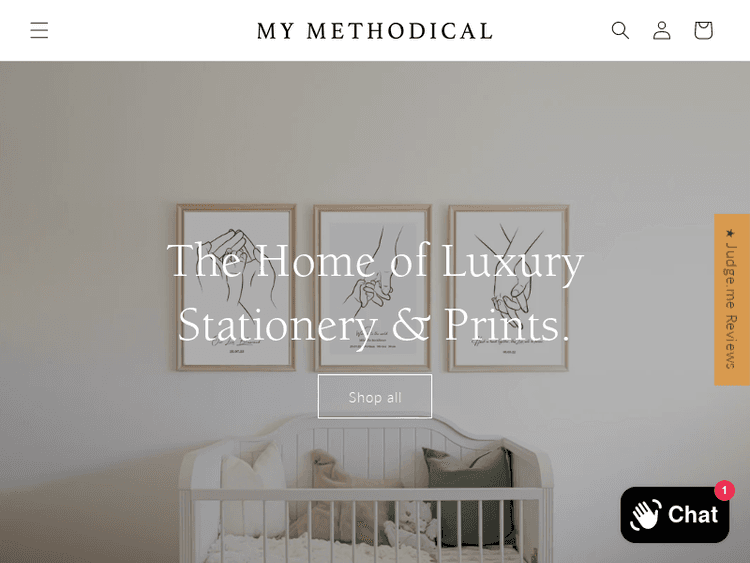Screen dimensions: 750x563
Task: View the shopping cart icon
Action: coord(703,30)
